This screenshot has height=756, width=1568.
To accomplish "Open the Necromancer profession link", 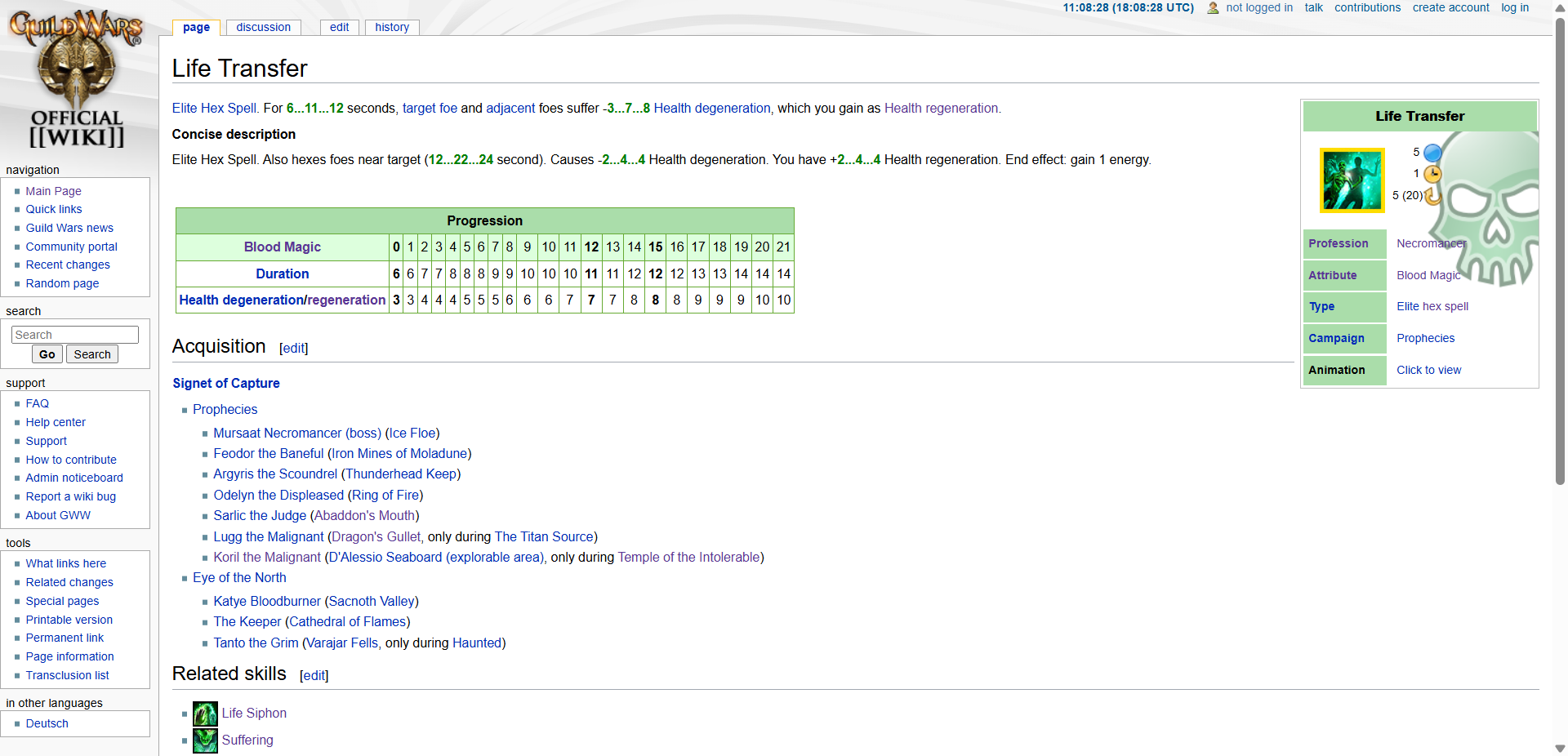I will click(1432, 243).
